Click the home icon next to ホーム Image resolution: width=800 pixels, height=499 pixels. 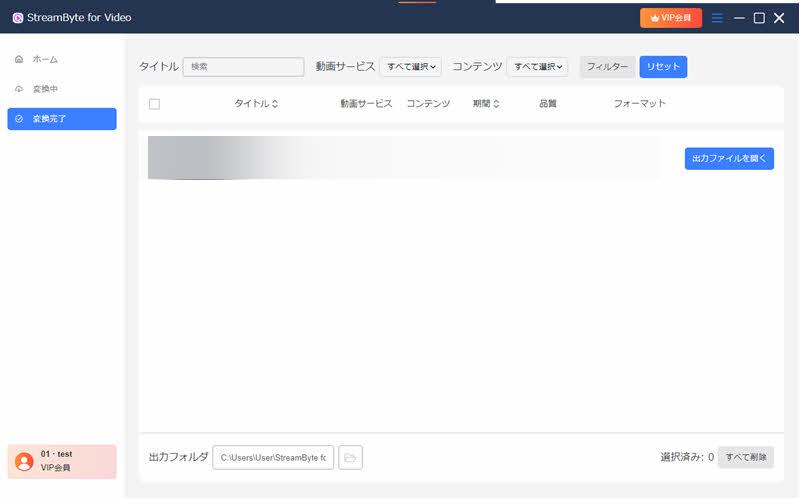coord(19,59)
